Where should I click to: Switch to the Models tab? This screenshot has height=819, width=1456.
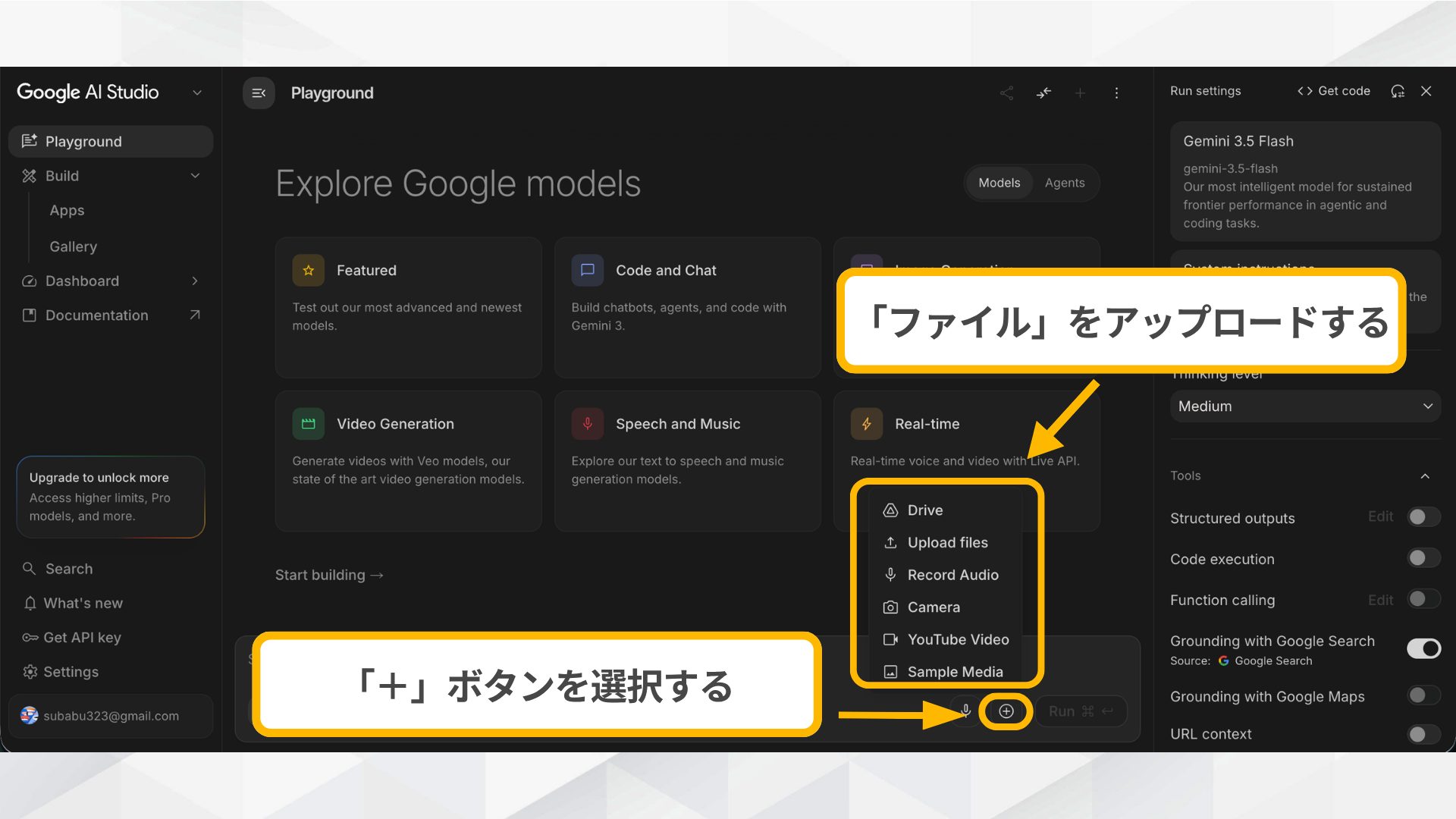(x=999, y=183)
